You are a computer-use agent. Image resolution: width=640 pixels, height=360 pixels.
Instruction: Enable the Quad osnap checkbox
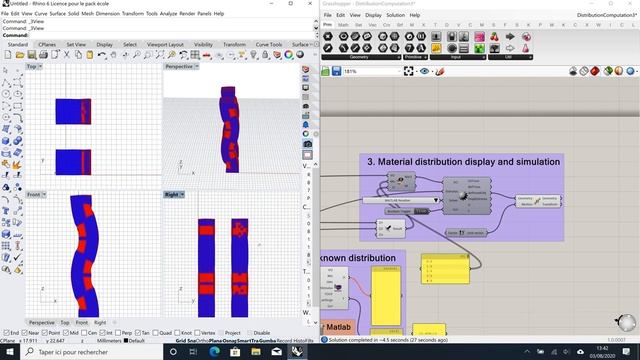pyautogui.click(x=155, y=333)
